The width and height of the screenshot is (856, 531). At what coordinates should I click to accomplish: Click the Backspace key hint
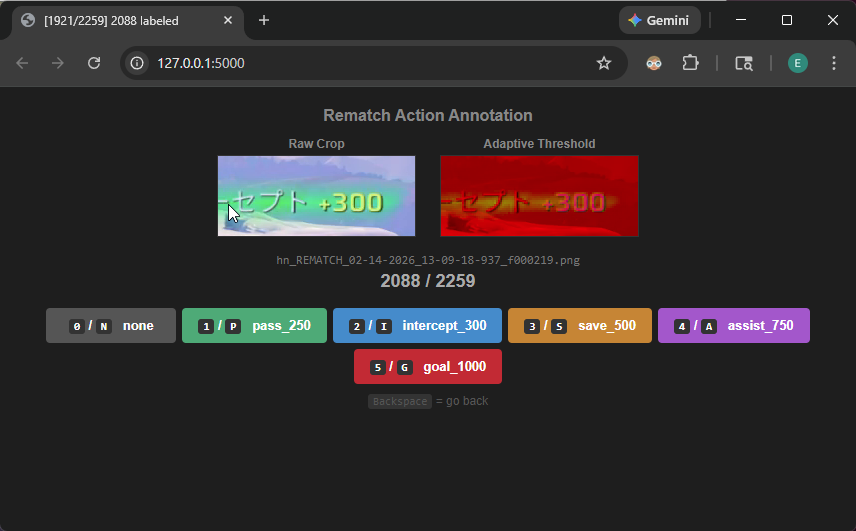[x=400, y=401]
